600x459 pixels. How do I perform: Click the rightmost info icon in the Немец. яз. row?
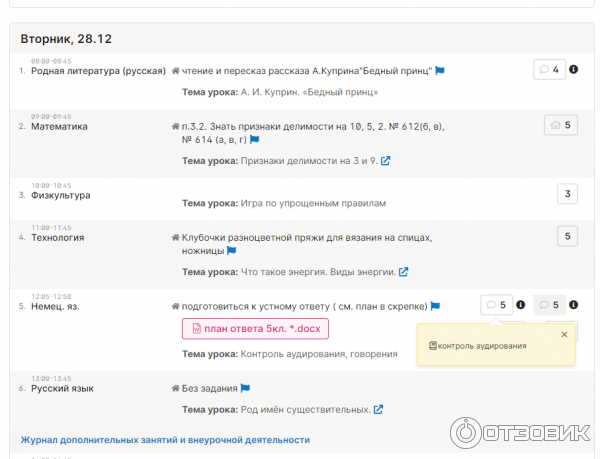[574, 305]
